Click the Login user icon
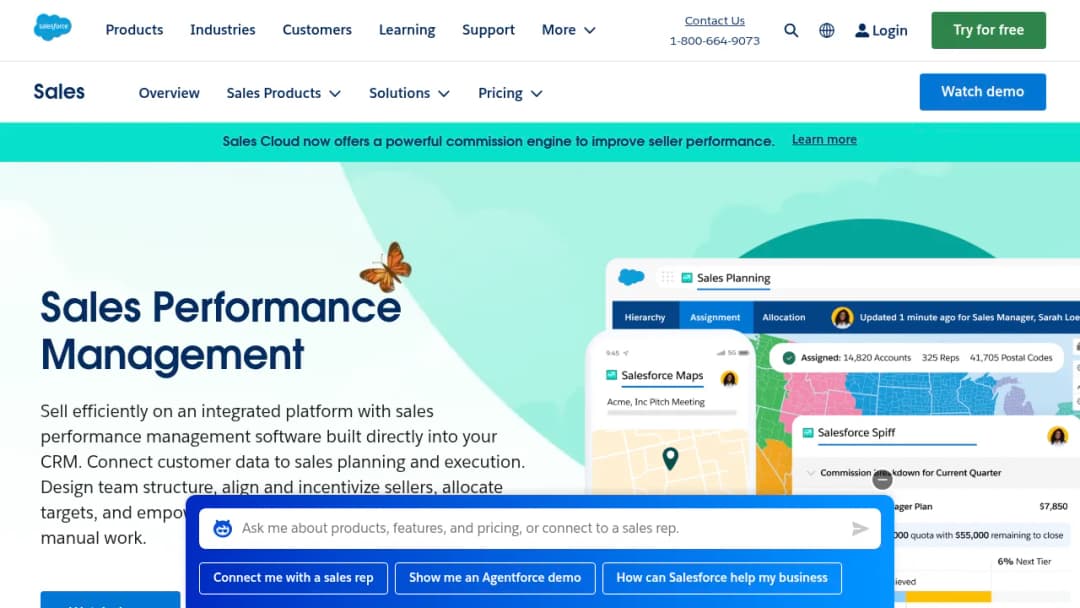1080x608 pixels. point(862,30)
